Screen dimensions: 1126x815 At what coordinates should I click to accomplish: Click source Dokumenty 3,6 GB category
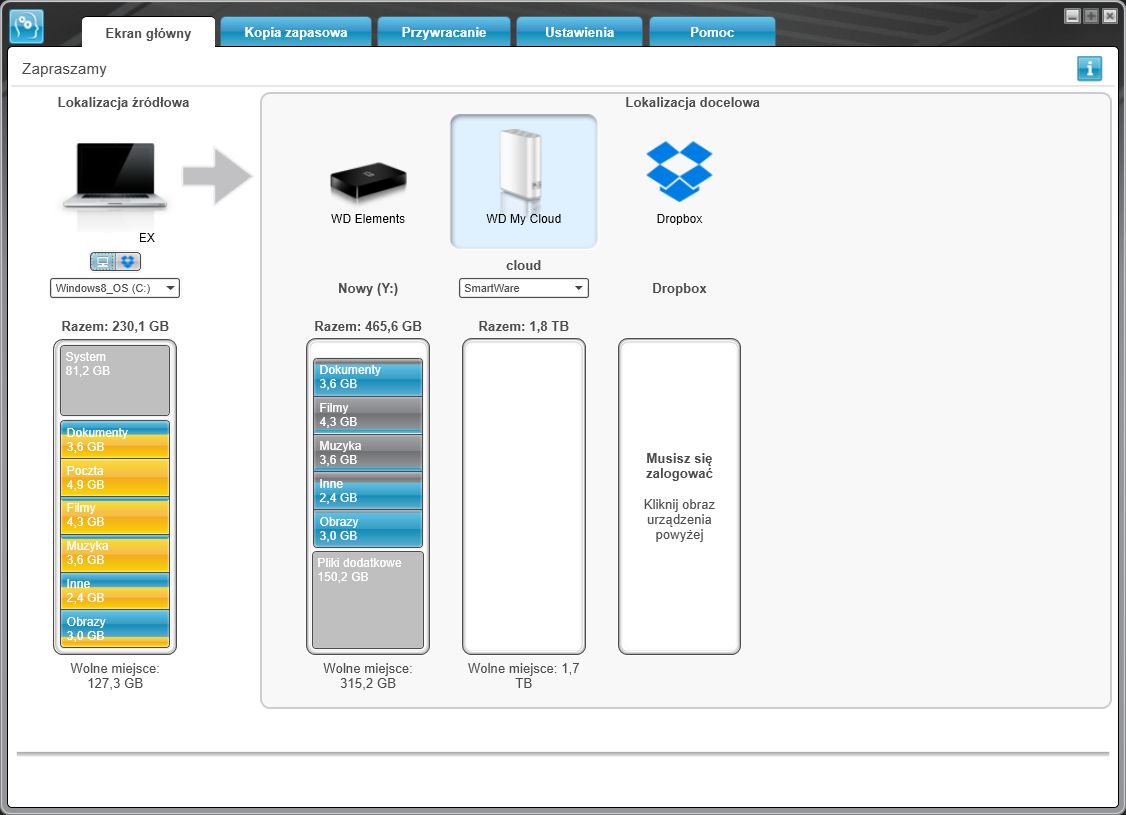pyautogui.click(x=115, y=439)
